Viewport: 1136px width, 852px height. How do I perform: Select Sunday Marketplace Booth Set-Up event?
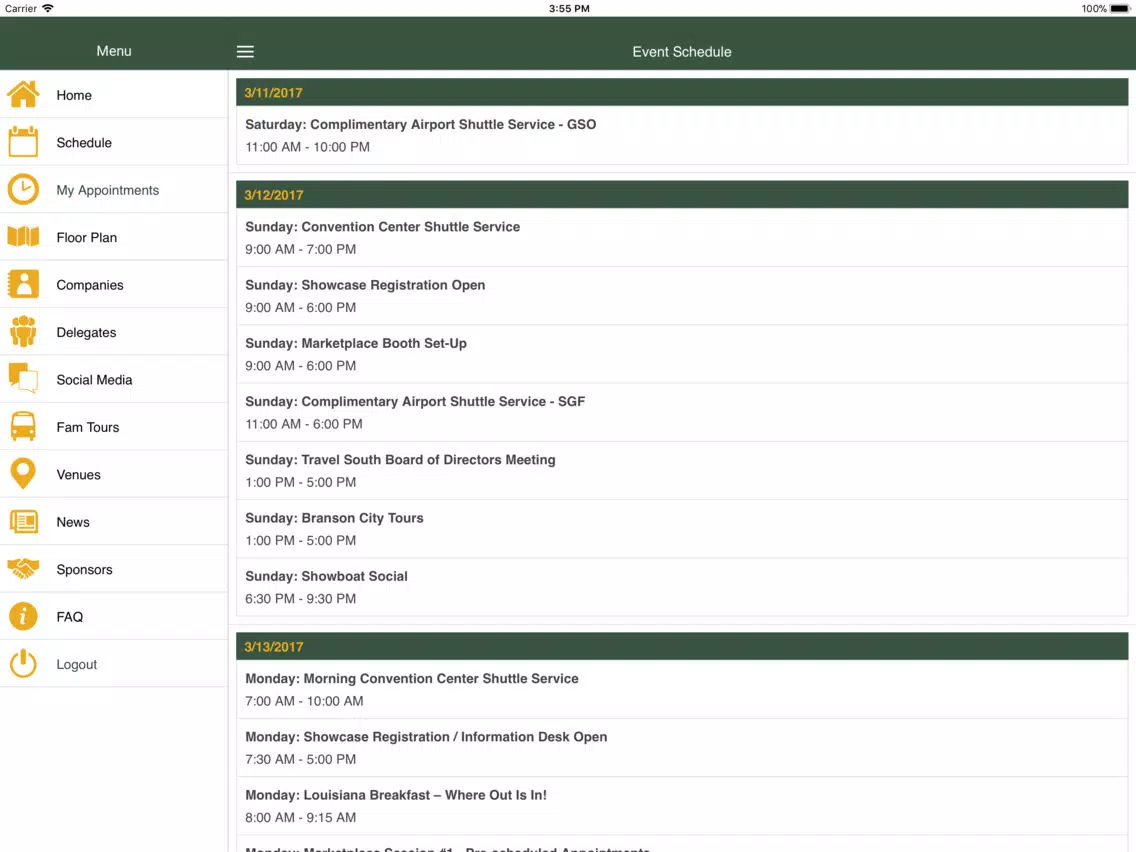click(682, 354)
